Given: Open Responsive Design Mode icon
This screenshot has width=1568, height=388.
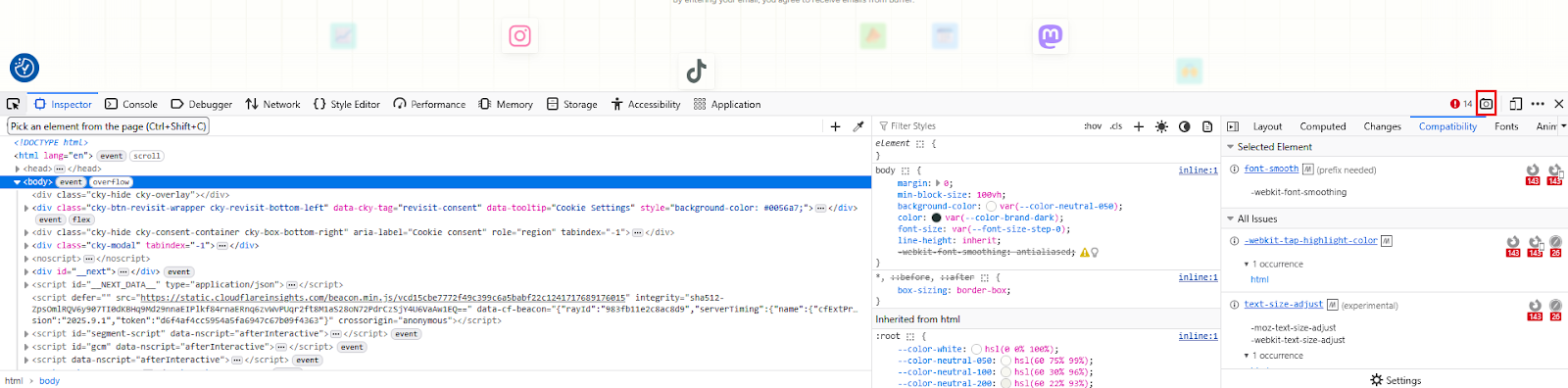Looking at the screenshot, I should (x=1516, y=104).
